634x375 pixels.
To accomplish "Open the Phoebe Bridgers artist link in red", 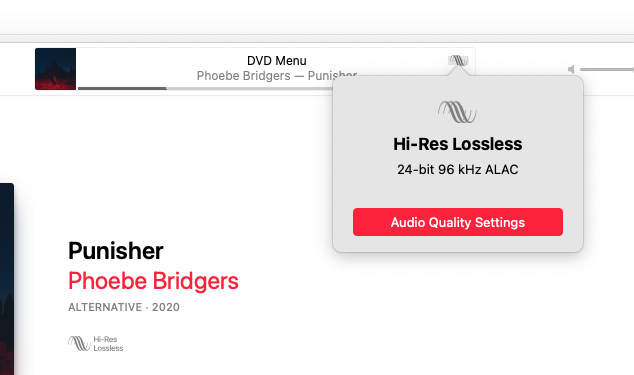I will tap(153, 281).
